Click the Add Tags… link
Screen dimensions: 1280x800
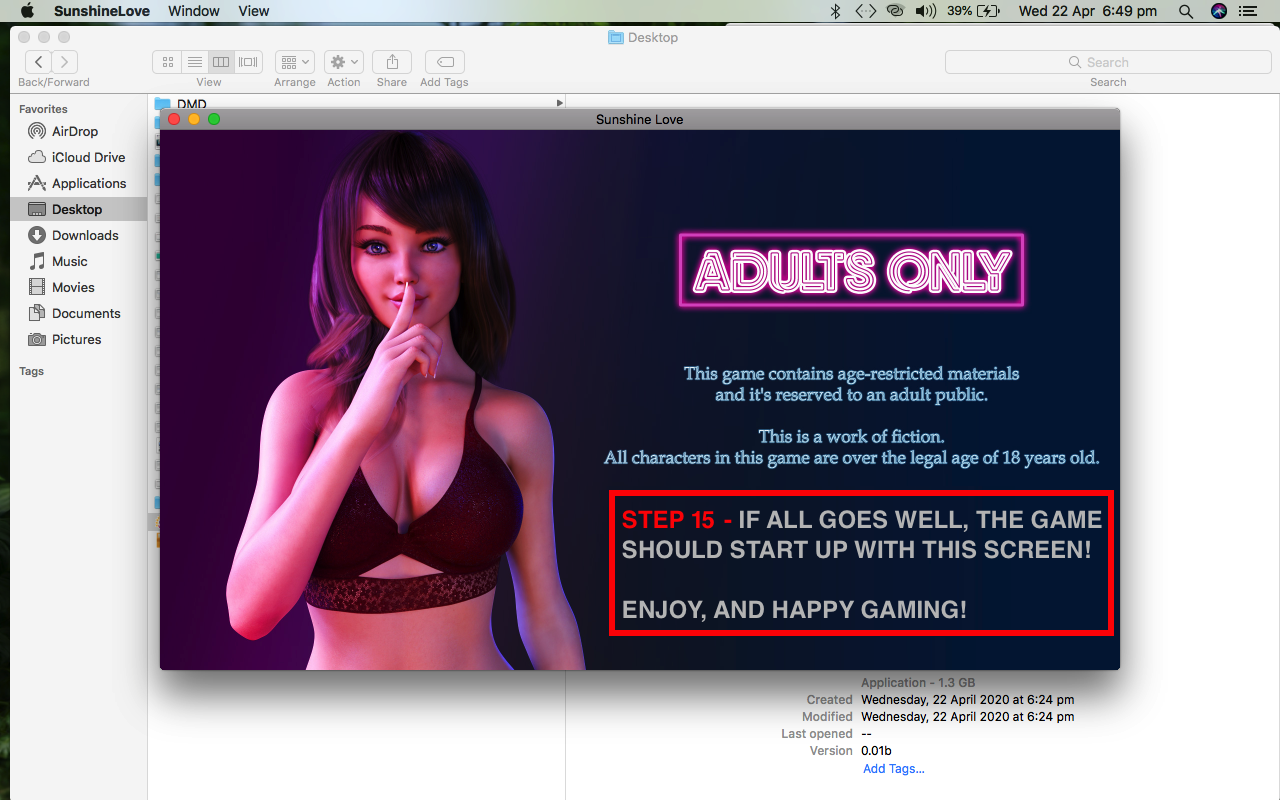pos(893,769)
